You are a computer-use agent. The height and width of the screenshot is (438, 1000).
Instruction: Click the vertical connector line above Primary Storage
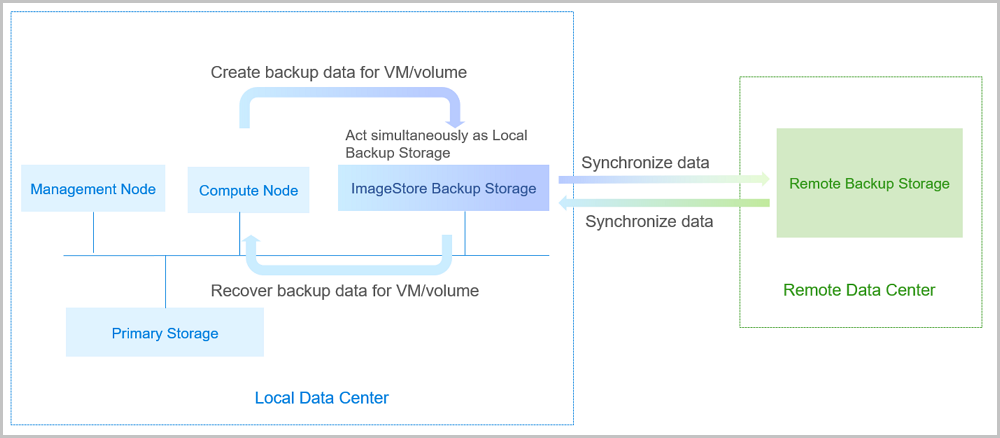(165, 282)
